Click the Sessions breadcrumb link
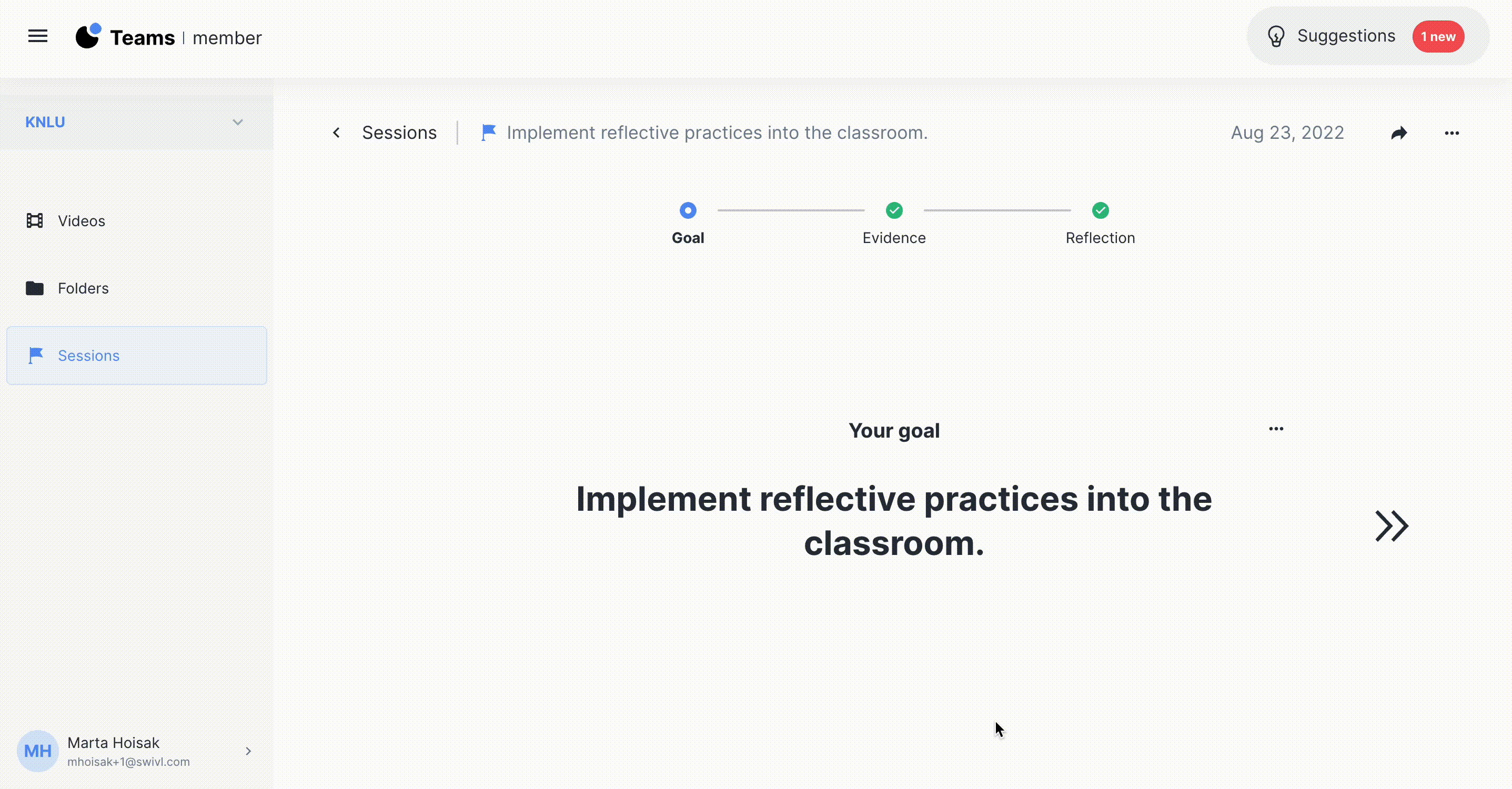The width and height of the screenshot is (1512, 789). (399, 133)
